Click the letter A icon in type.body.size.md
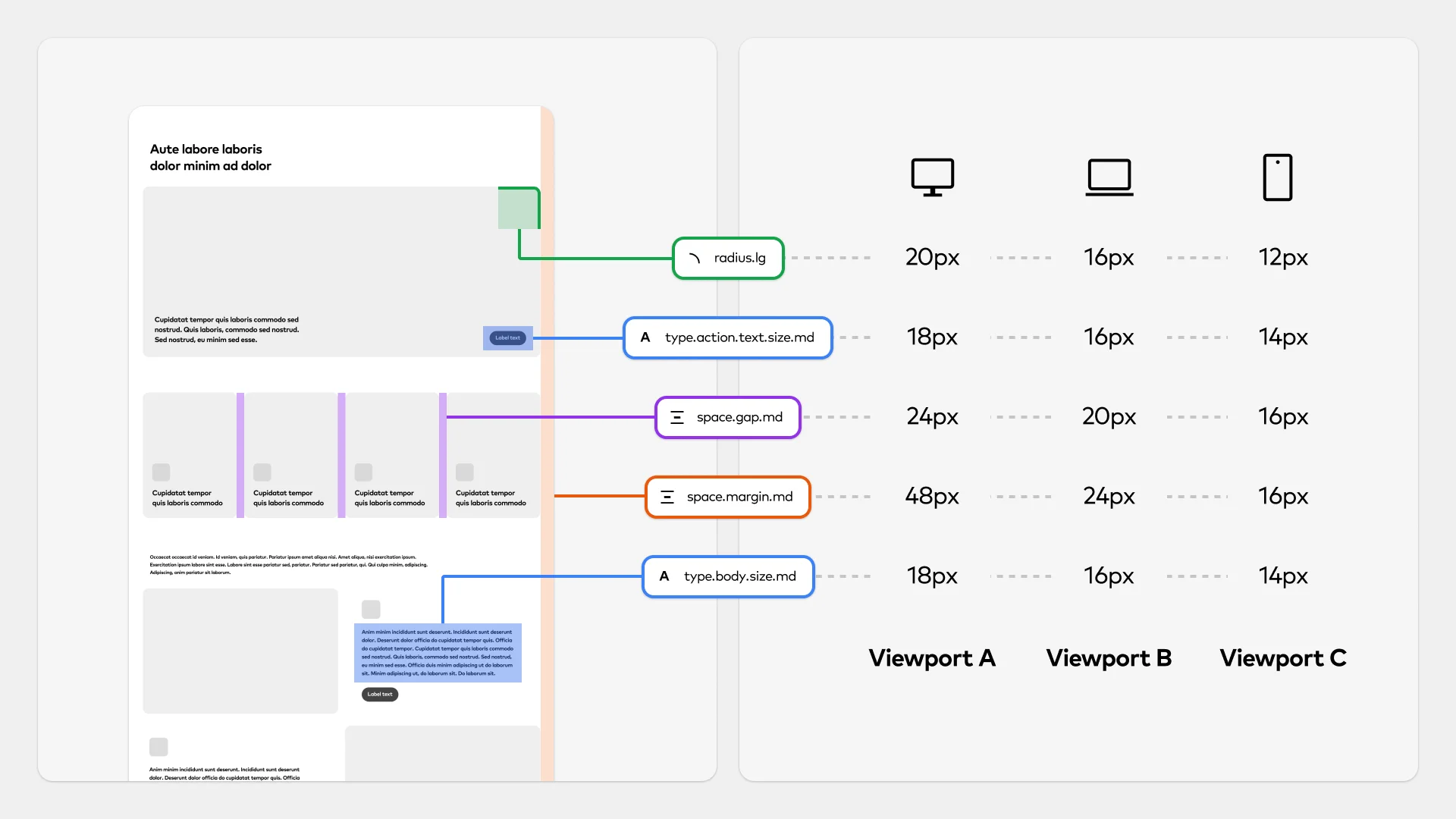Image resolution: width=1456 pixels, height=819 pixels. (x=664, y=576)
